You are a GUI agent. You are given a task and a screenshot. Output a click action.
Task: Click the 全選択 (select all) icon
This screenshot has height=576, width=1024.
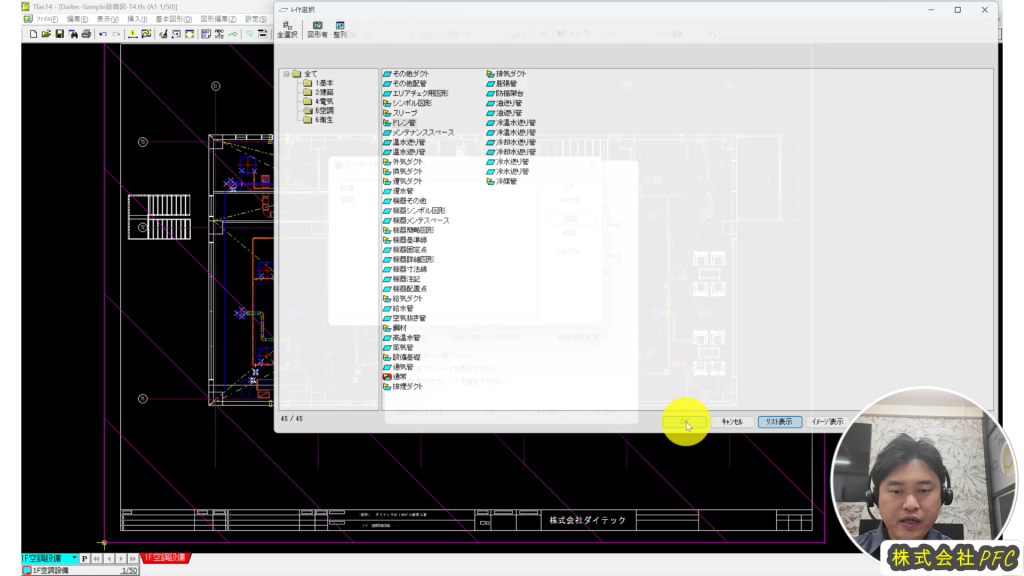point(287,28)
